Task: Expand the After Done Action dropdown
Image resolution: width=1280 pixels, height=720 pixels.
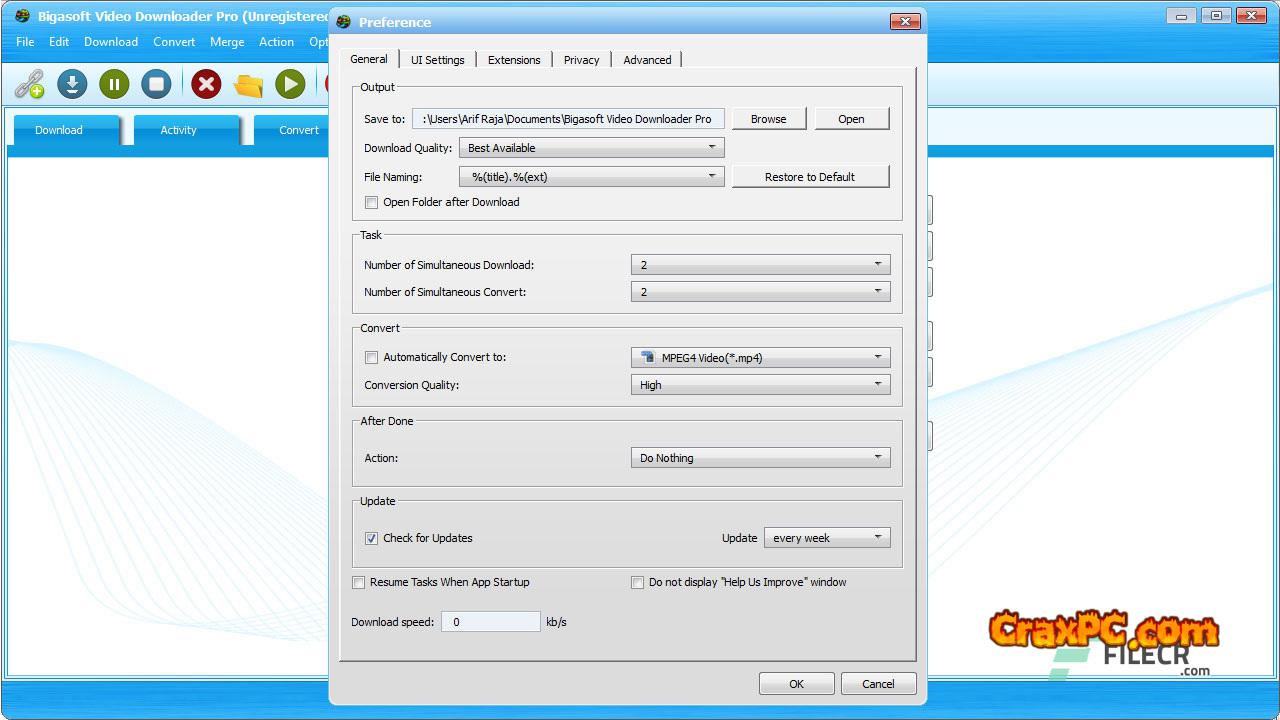Action: pyautogui.click(x=760, y=458)
